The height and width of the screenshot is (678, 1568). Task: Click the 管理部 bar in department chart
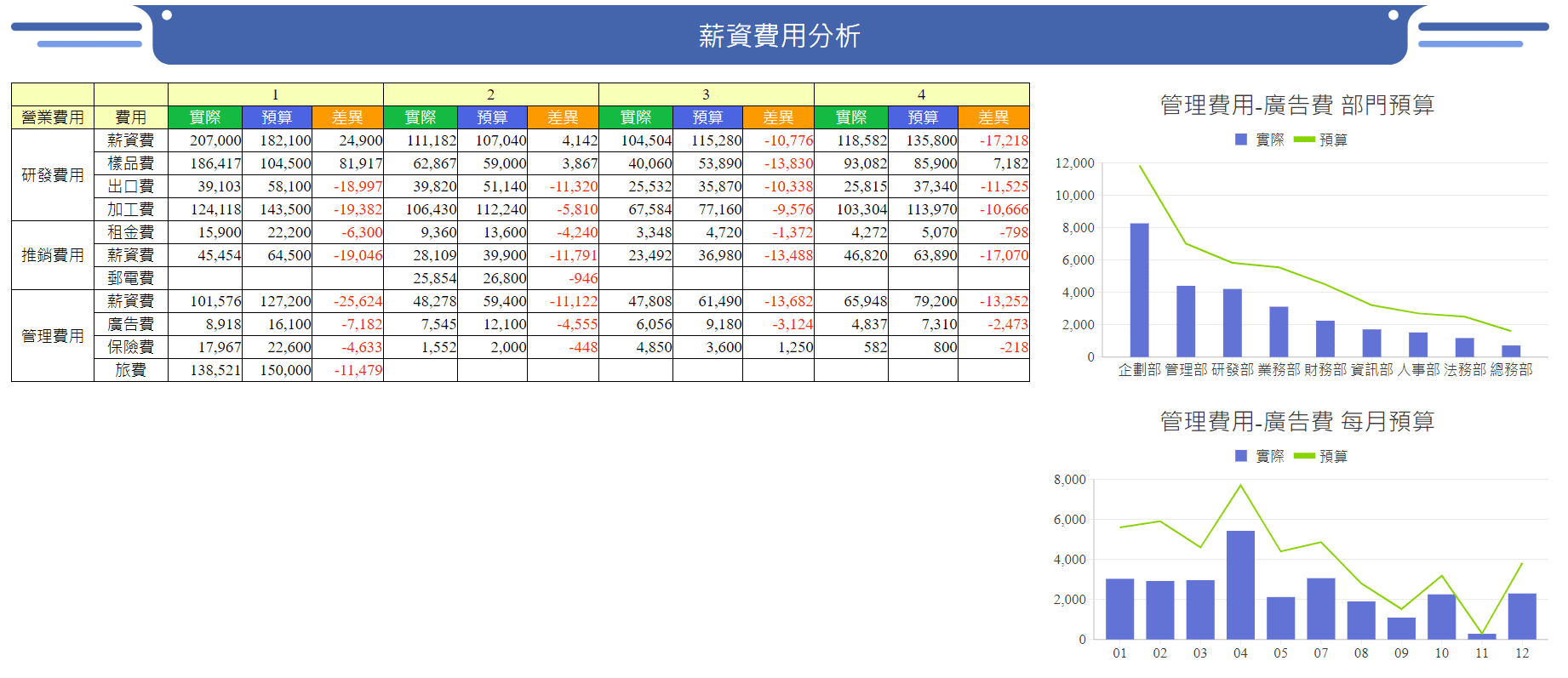pos(1186,322)
